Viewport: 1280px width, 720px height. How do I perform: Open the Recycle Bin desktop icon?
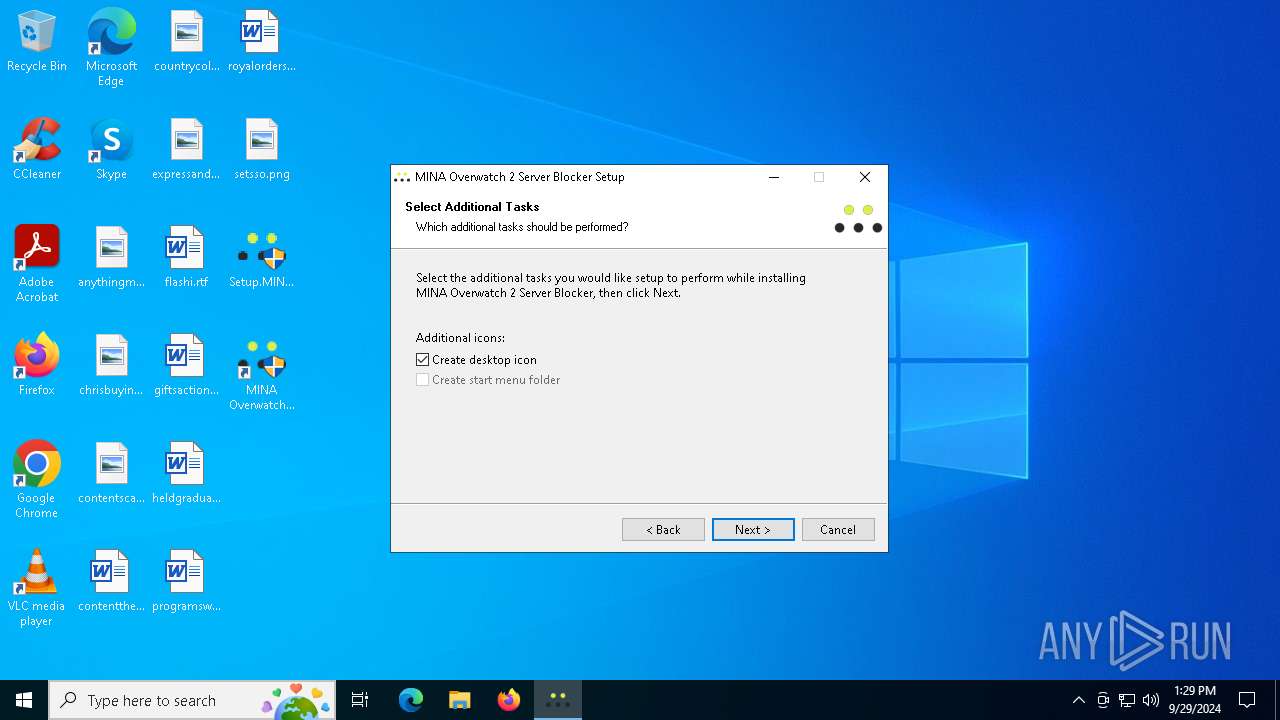[x=37, y=42]
